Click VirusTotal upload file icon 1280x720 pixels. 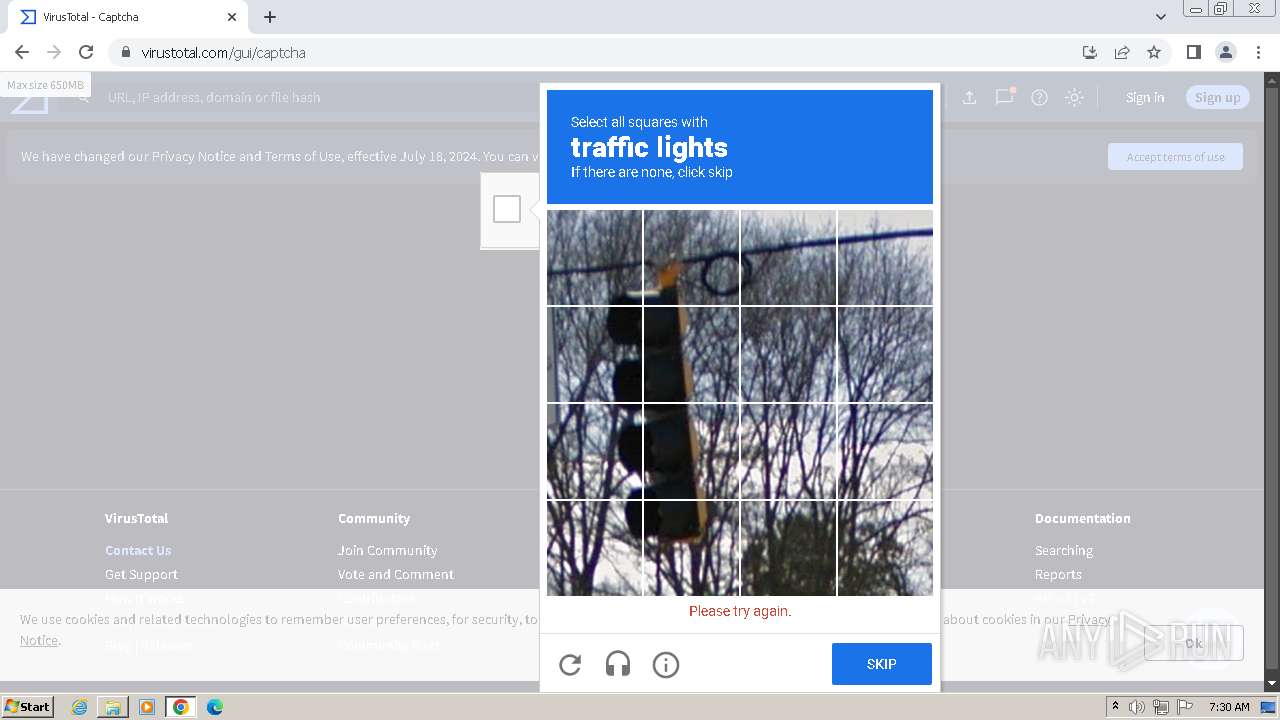click(x=969, y=97)
